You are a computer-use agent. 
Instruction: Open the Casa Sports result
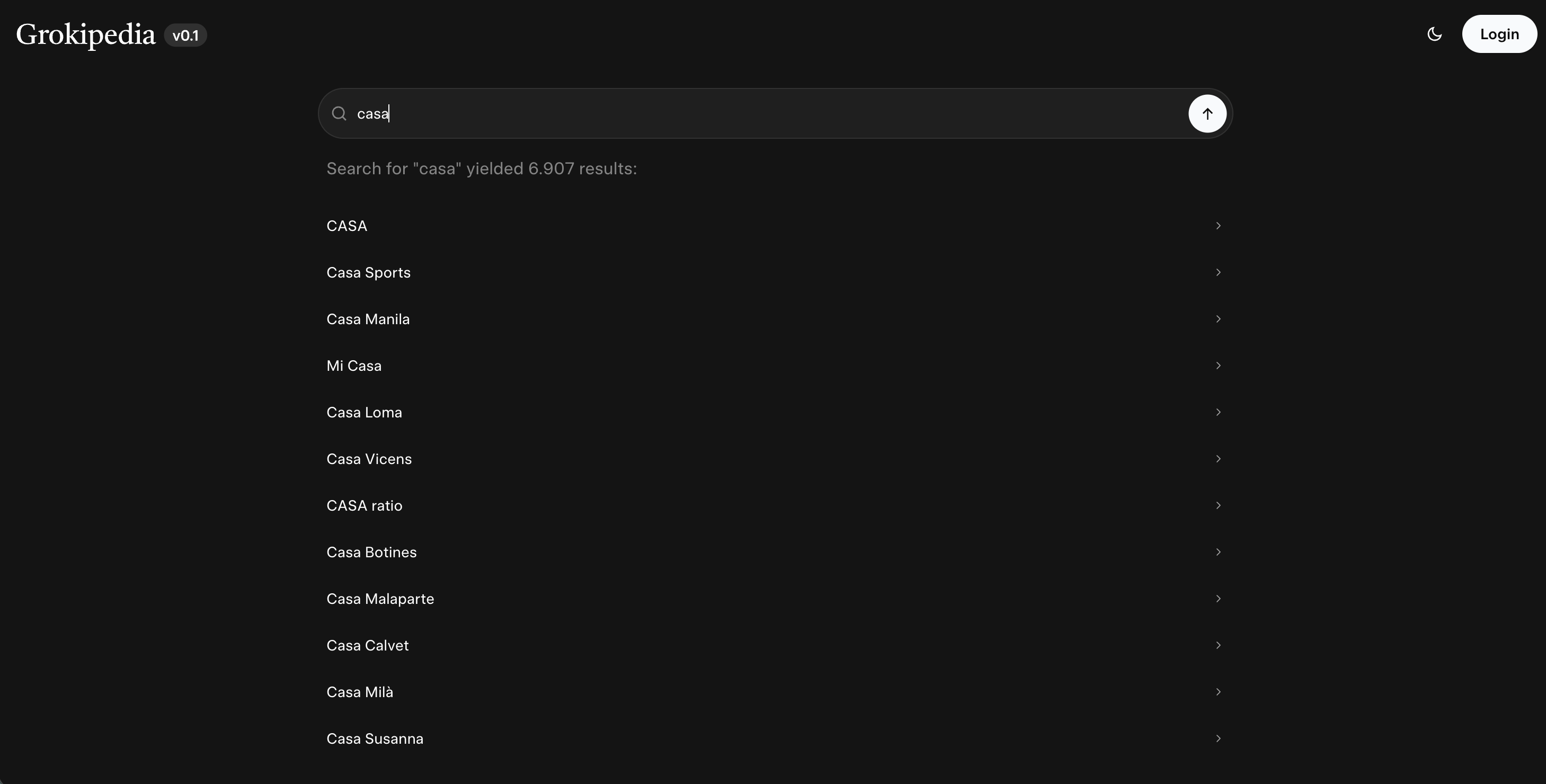pos(369,272)
